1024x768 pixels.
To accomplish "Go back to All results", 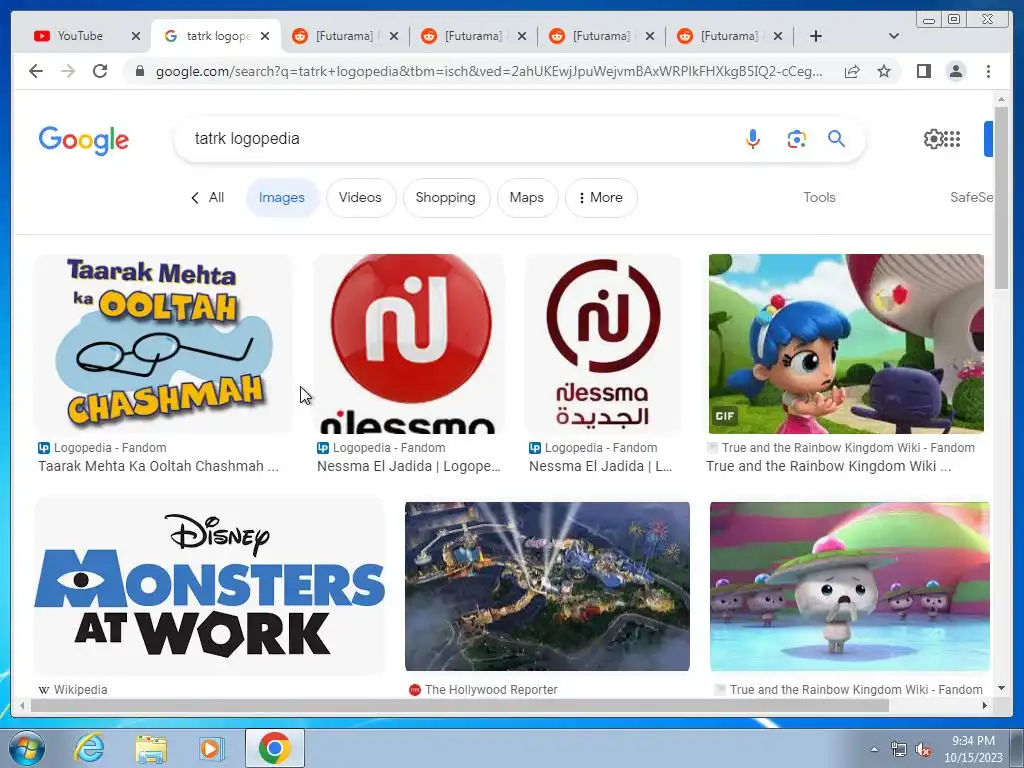I will pos(208,198).
